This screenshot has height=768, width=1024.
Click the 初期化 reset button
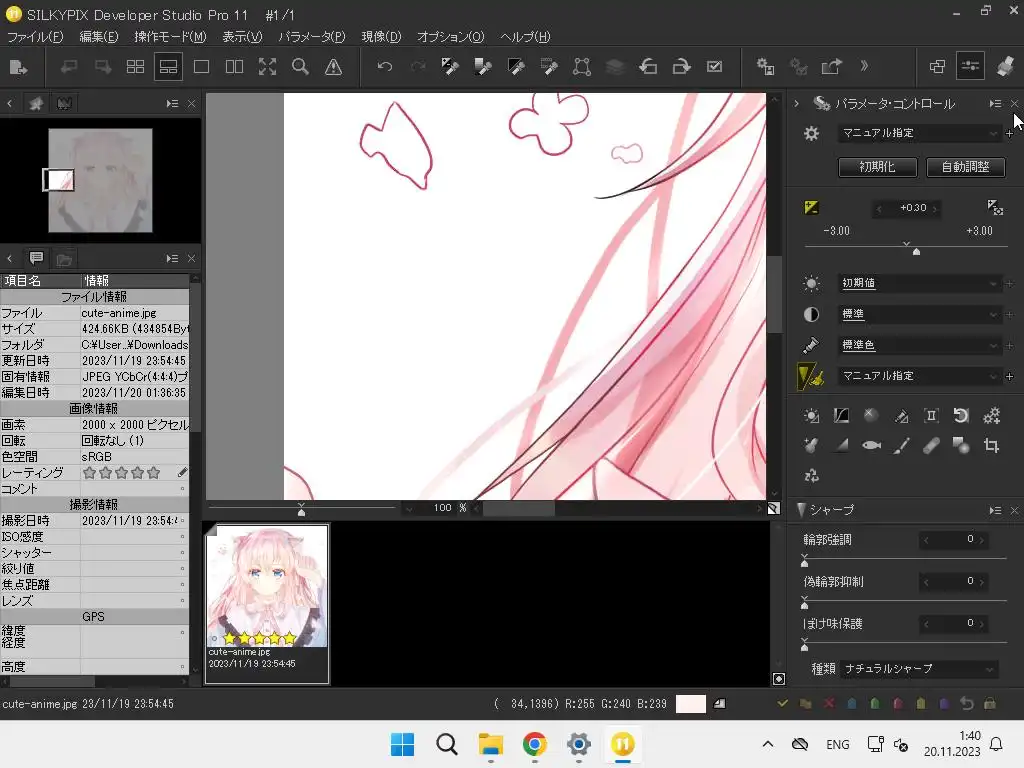click(x=878, y=167)
